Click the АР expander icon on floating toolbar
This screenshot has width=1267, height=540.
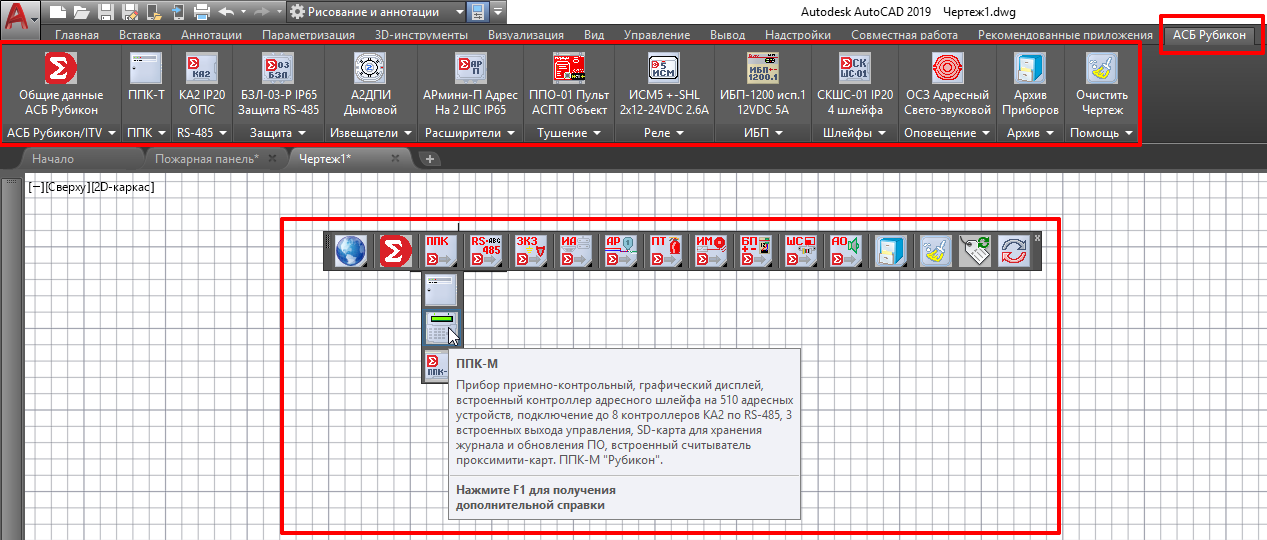pyautogui.click(x=620, y=251)
